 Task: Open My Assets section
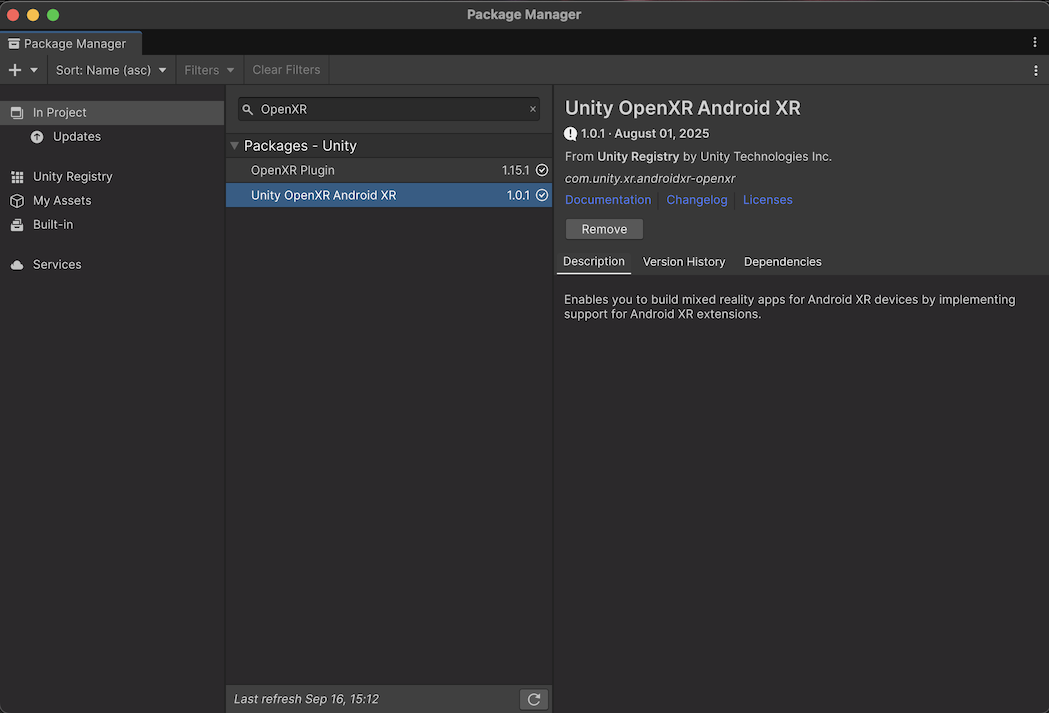click(61, 201)
